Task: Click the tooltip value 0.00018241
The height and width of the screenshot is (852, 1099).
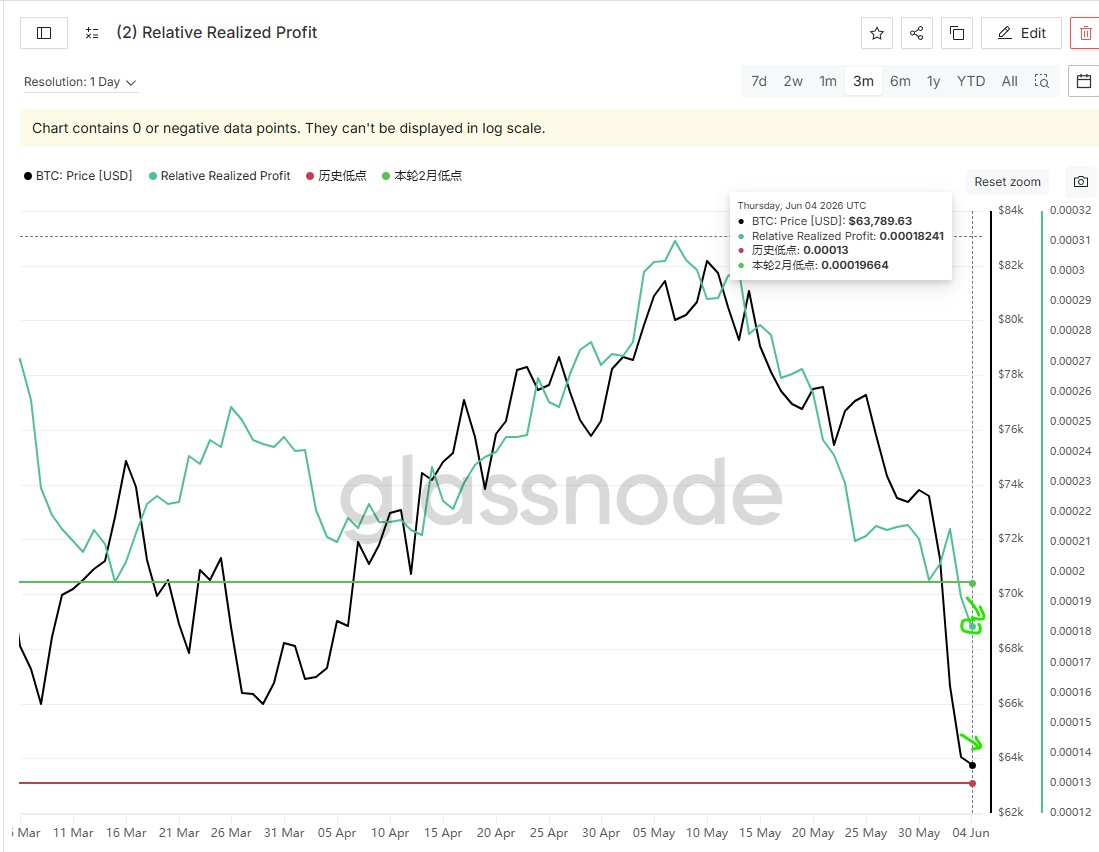Action: 912,236
